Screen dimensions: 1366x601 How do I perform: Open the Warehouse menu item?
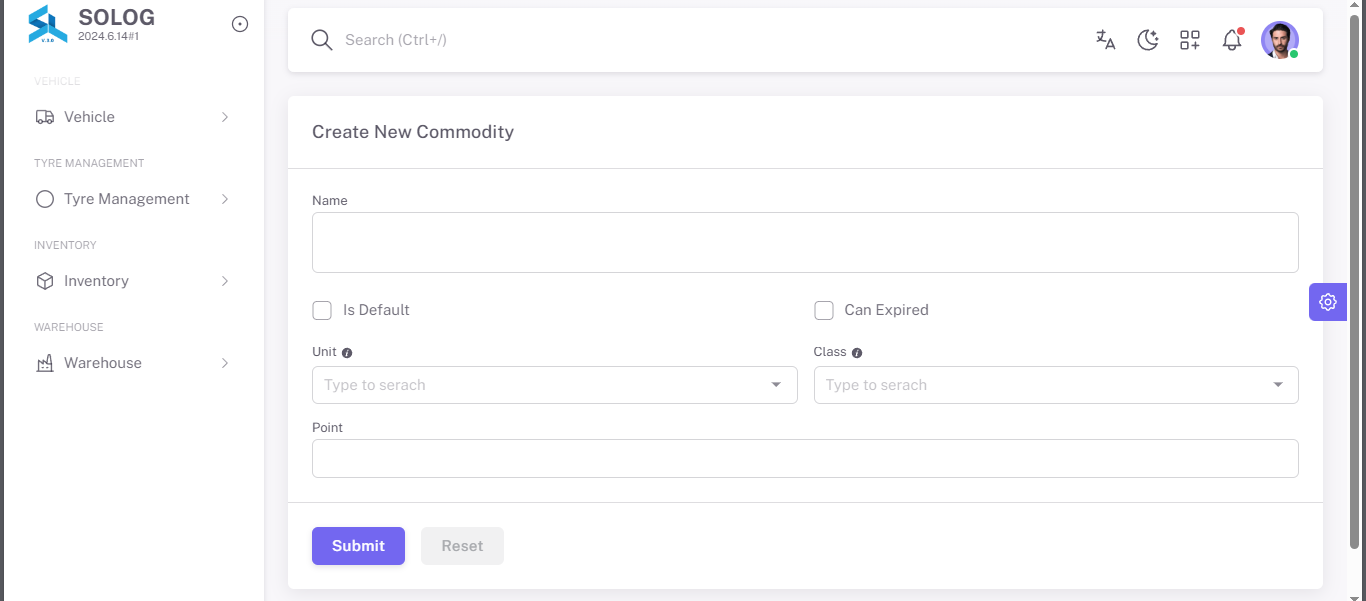pos(132,363)
